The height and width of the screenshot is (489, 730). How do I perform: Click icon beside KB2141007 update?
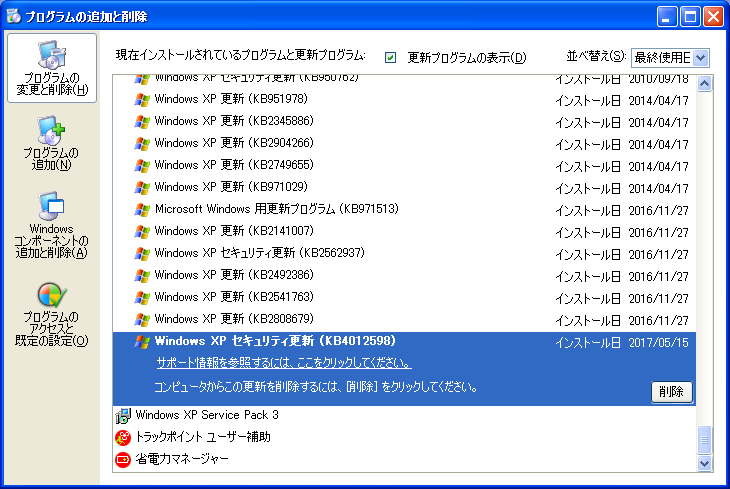tap(142, 231)
